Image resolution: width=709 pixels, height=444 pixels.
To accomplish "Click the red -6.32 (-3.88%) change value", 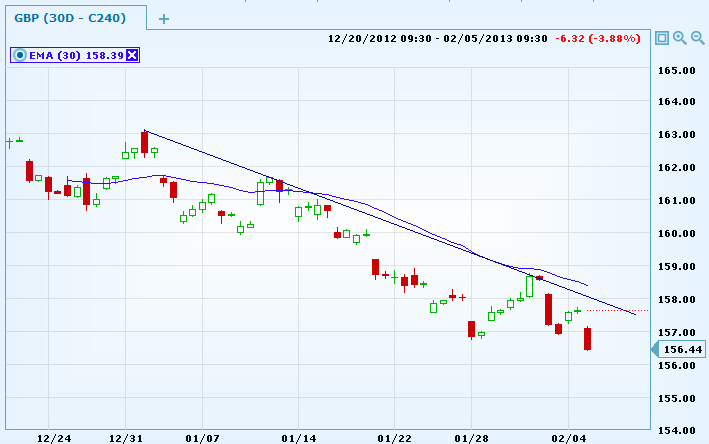I will (597, 39).
